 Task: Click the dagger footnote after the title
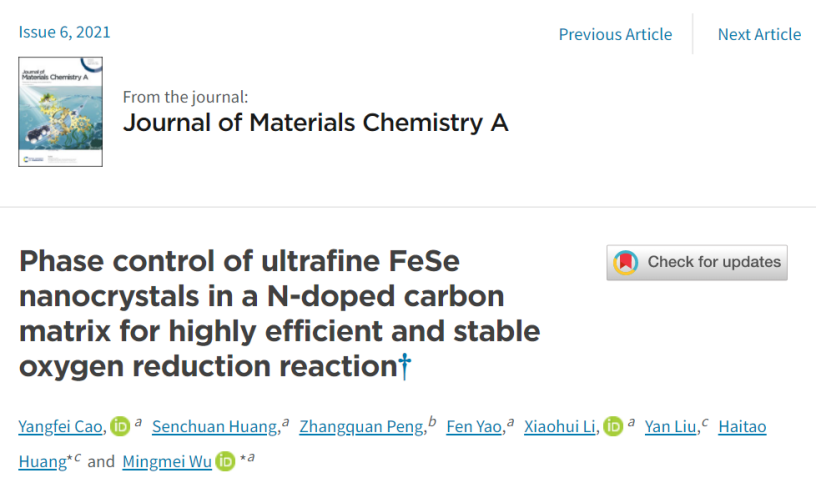pos(405,368)
